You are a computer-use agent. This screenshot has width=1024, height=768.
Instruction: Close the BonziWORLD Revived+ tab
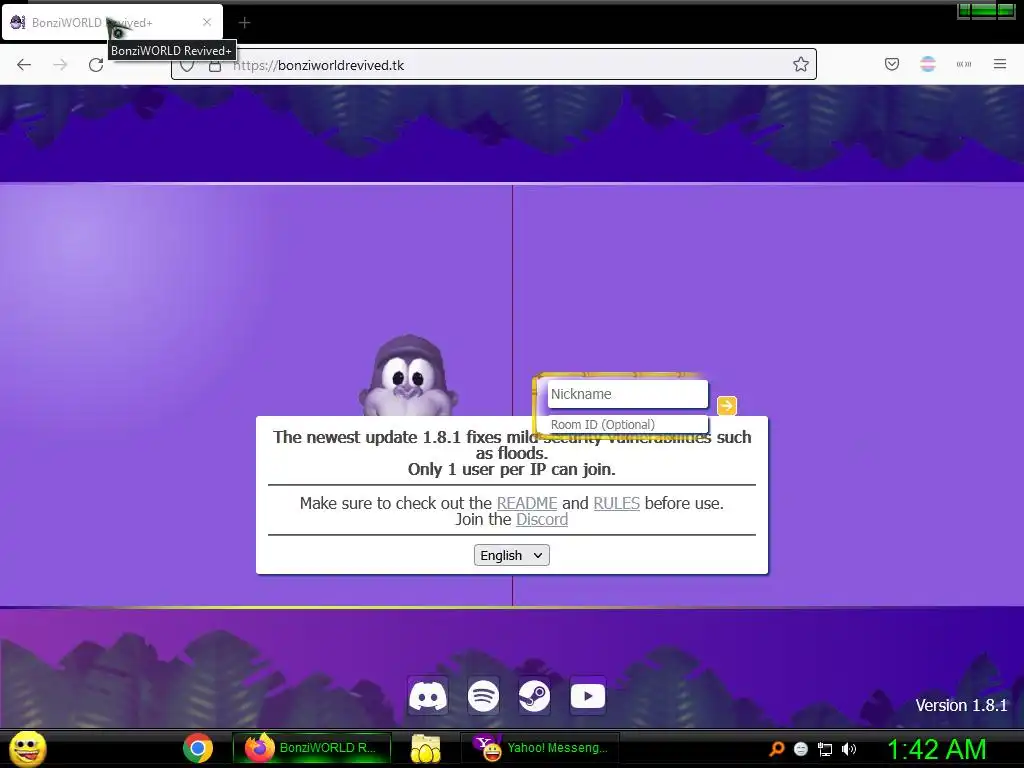[207, 22]
